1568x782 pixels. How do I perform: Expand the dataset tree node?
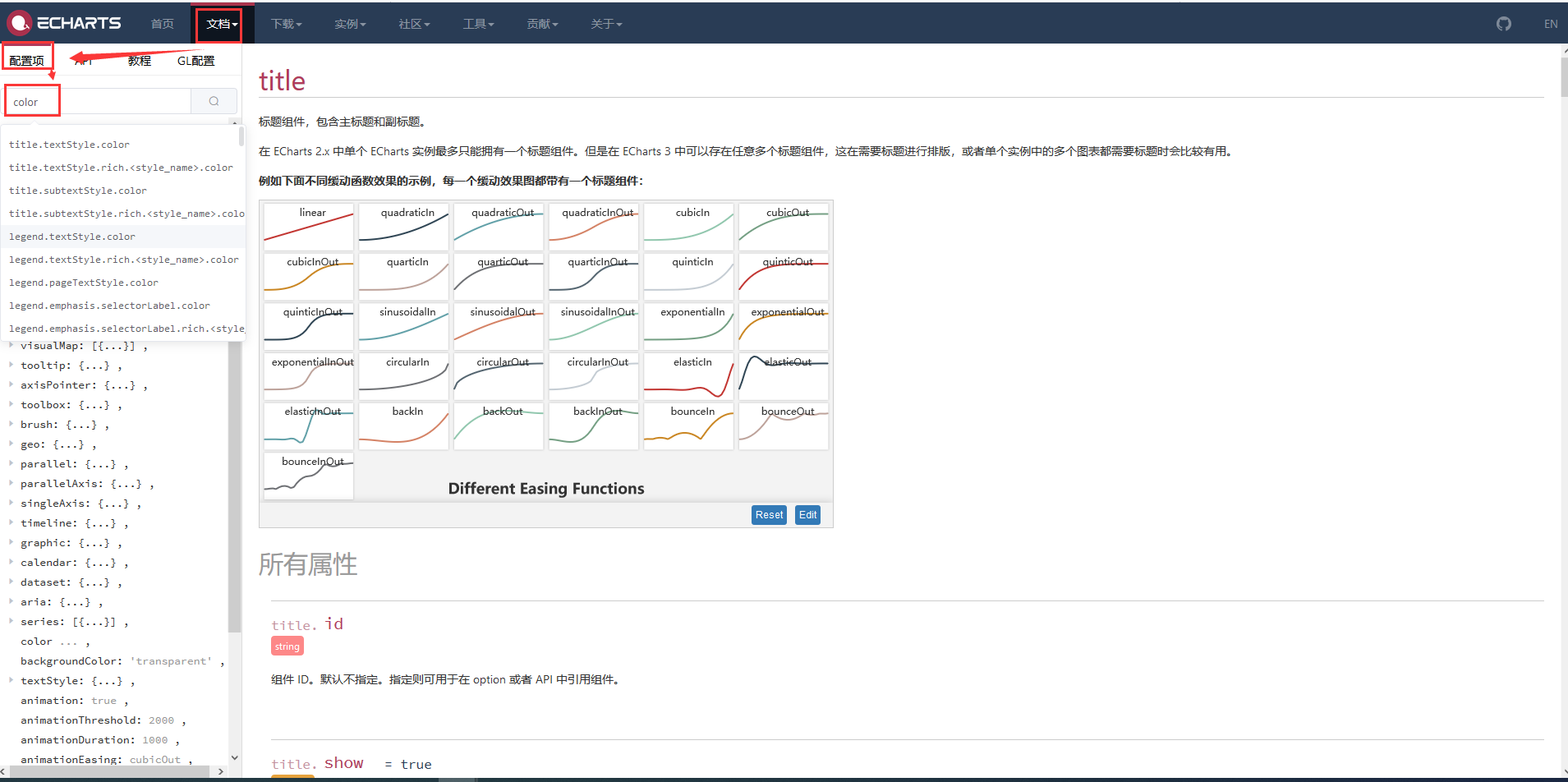[x=11, y=582]
